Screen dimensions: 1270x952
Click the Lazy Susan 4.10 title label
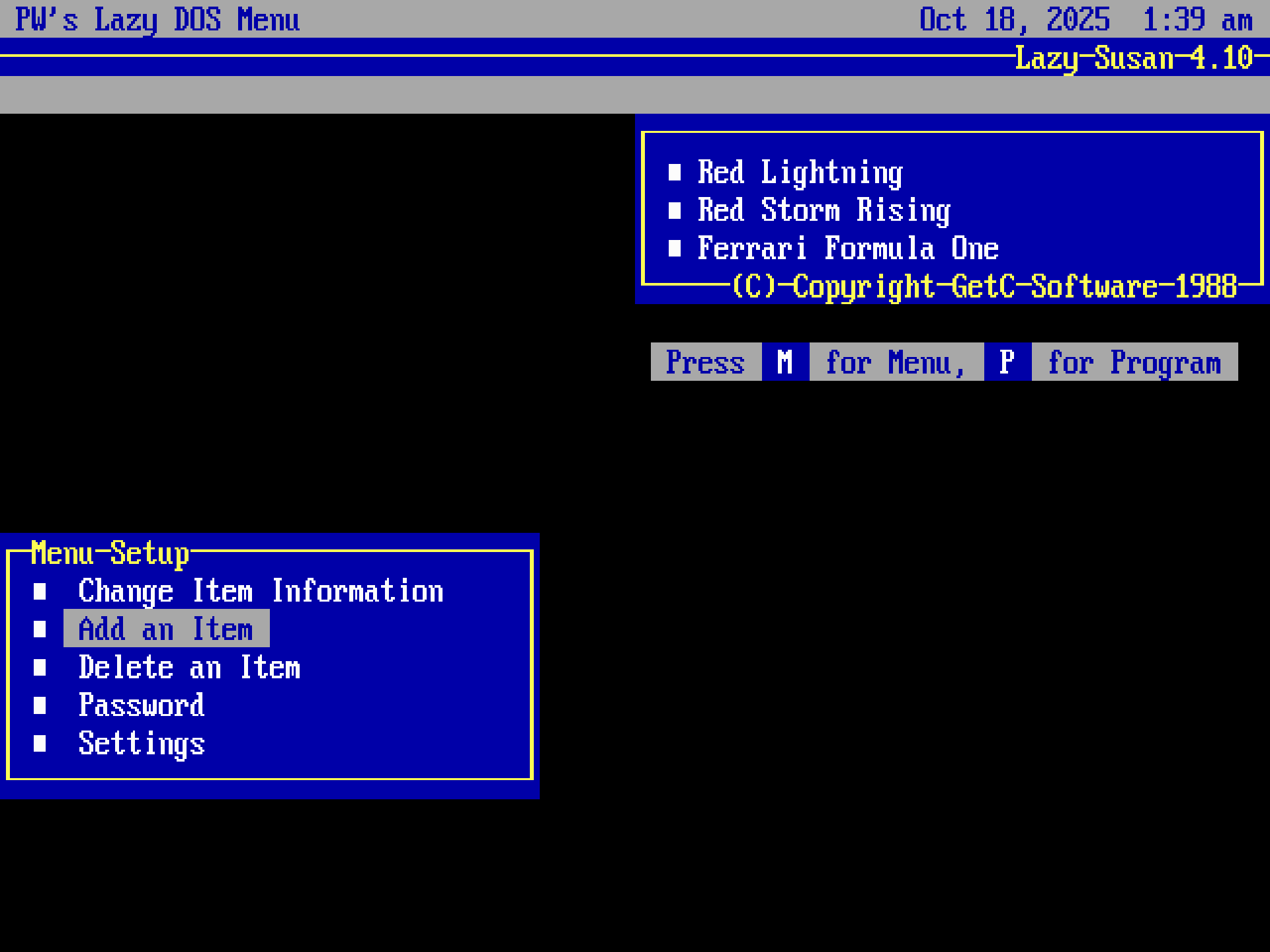coord(1133,58)
